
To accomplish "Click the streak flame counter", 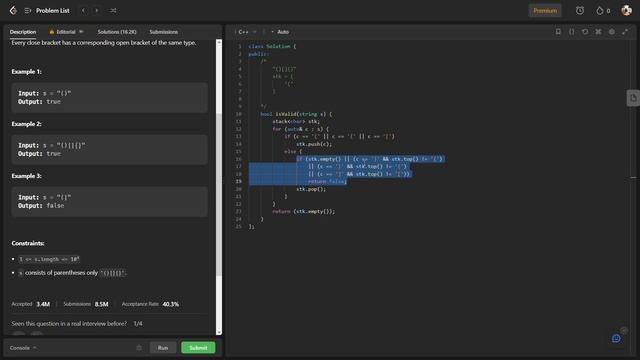I will point(603,11).
